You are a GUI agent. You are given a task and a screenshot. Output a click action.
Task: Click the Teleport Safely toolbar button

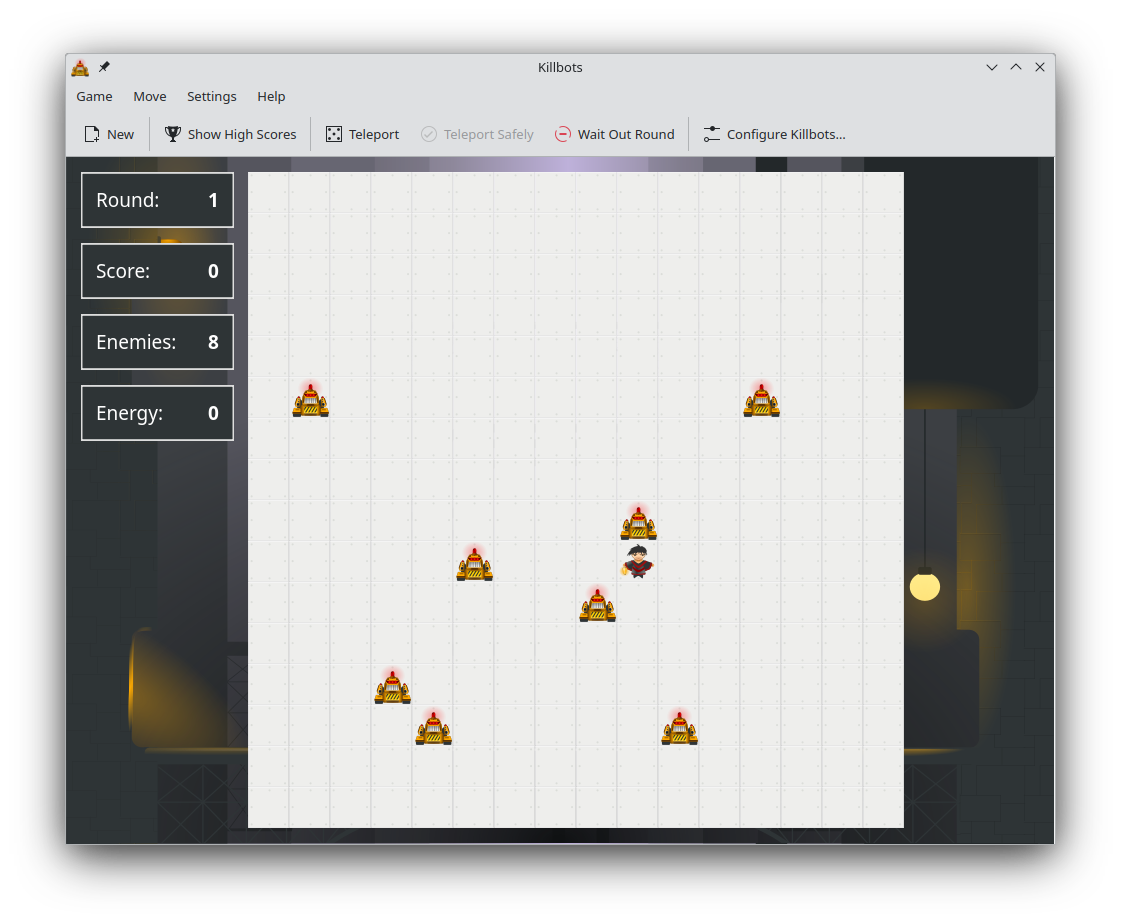click(477, 134)
